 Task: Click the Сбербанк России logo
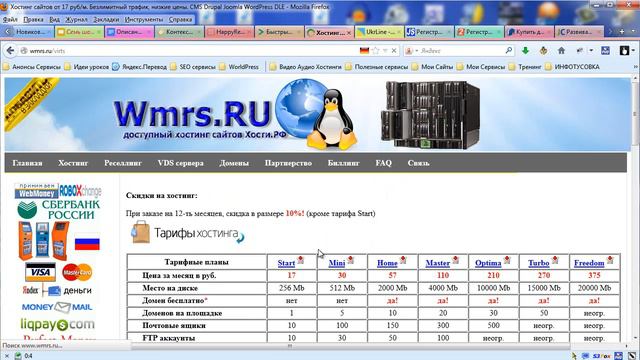pos(59,210)
